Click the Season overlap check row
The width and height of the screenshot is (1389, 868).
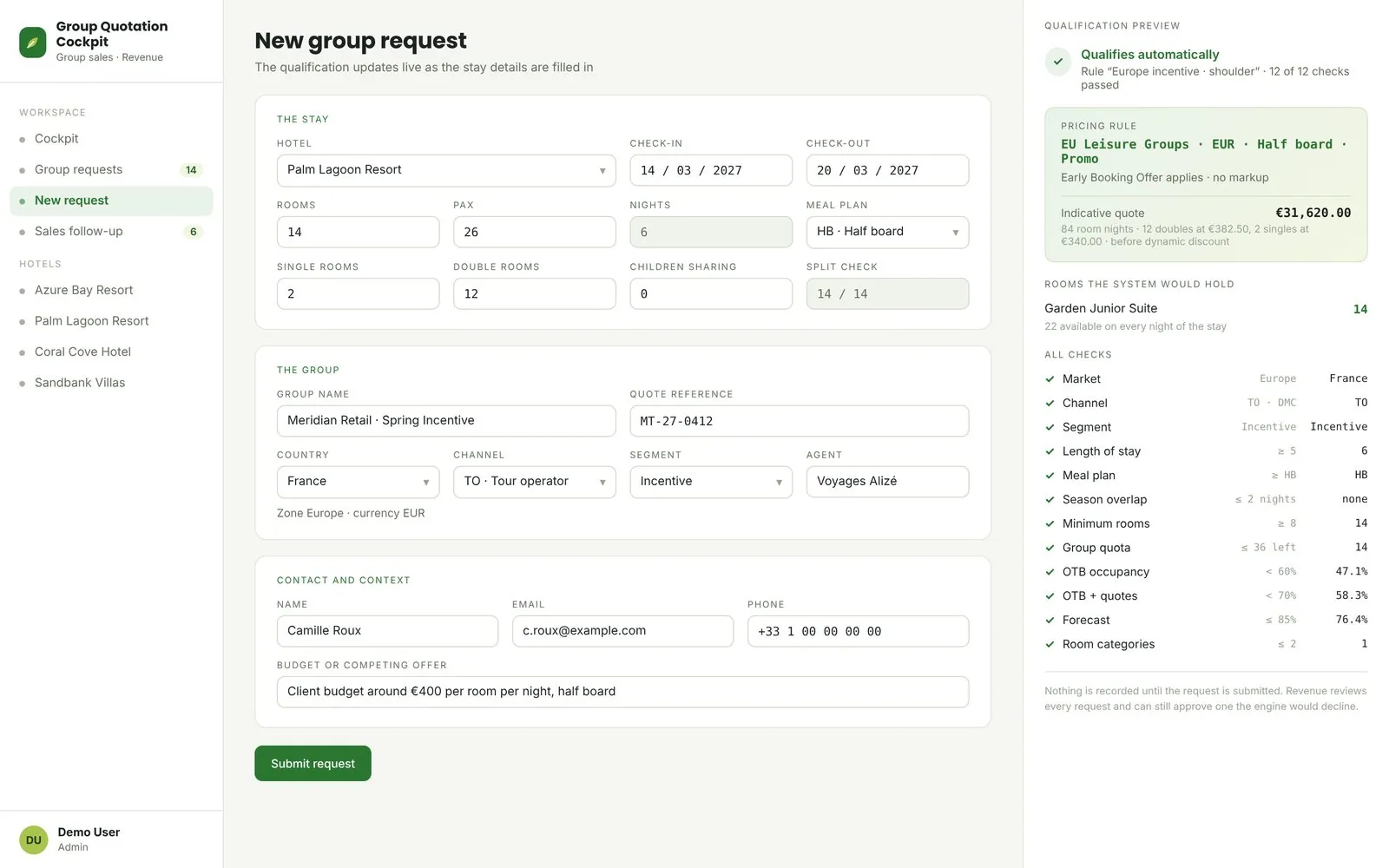coord(1206,499)
